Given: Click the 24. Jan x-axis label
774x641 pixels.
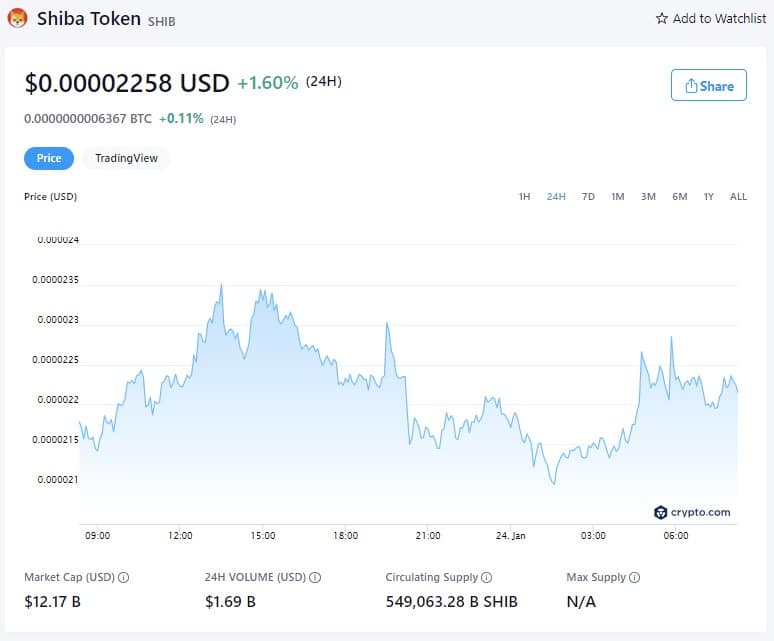Looking at the screenshot, I should pyautogui.click(x=510, y=535).
